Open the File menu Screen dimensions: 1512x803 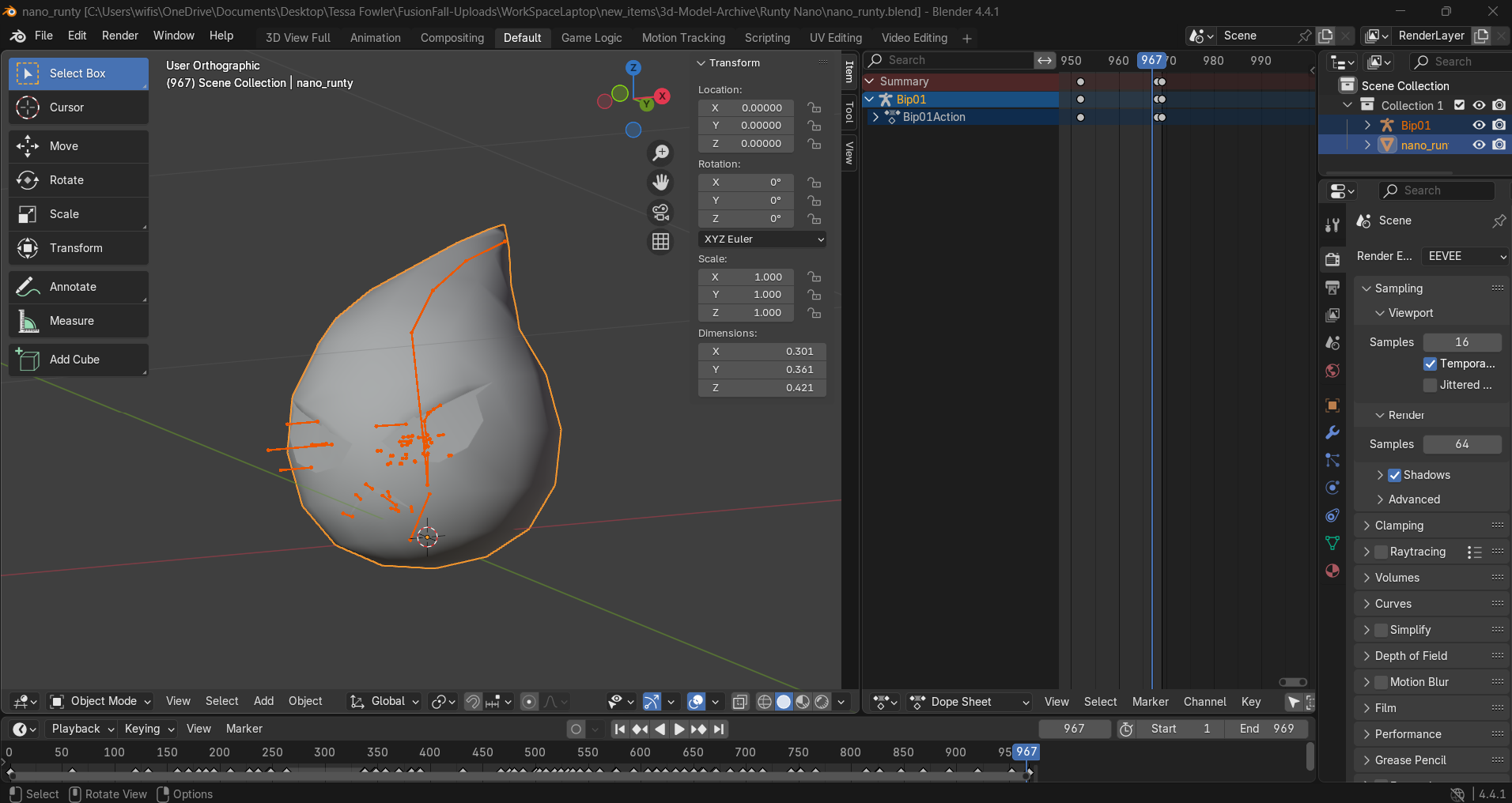(x=44, y=36)
